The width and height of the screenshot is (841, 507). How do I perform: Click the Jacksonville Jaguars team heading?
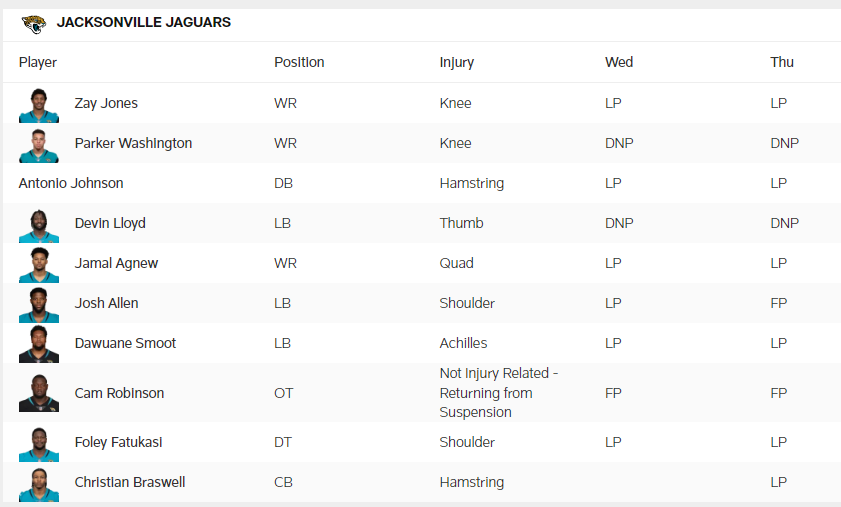(144, 22)
